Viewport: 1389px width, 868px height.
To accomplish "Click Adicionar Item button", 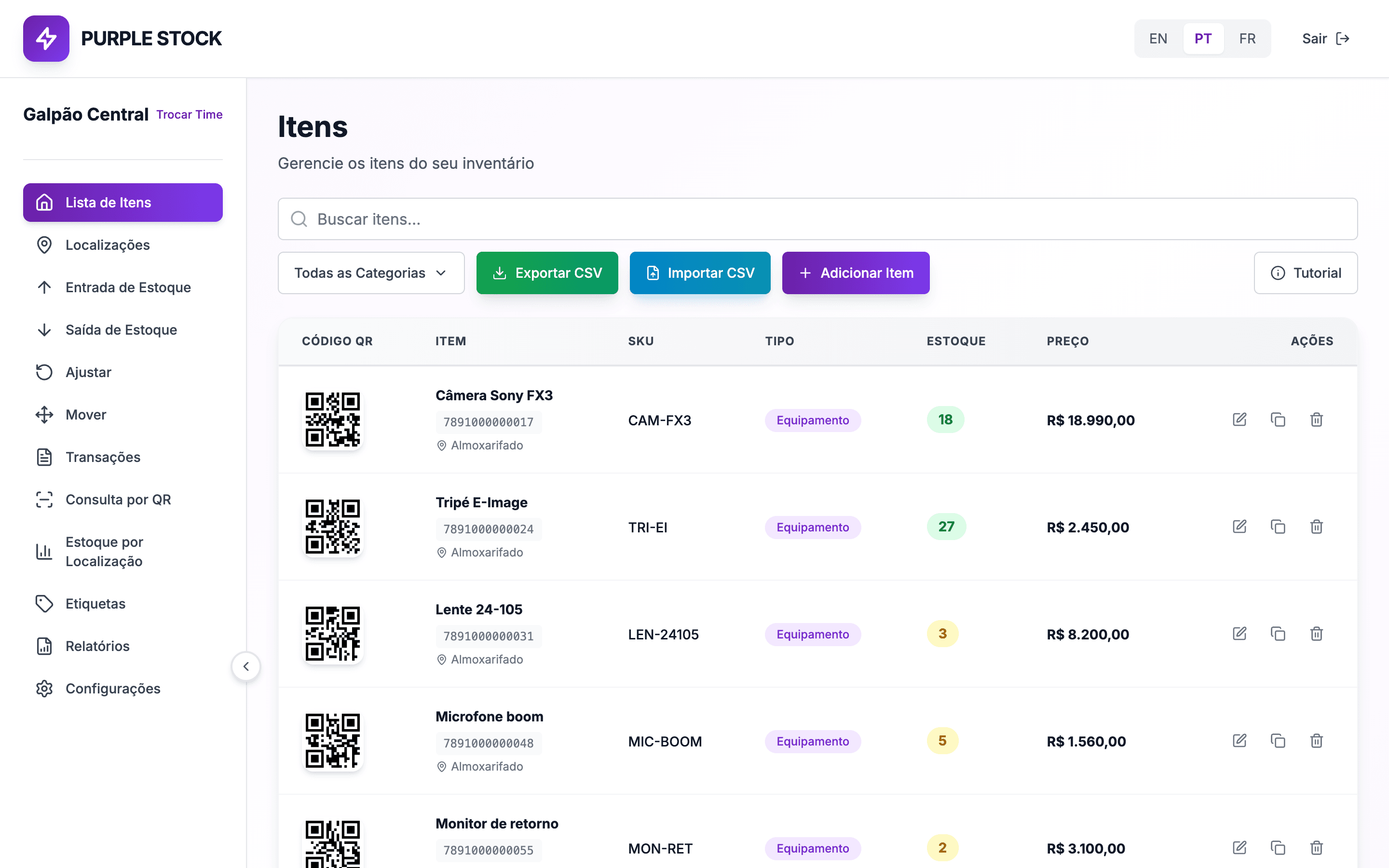I will point(856,272).
